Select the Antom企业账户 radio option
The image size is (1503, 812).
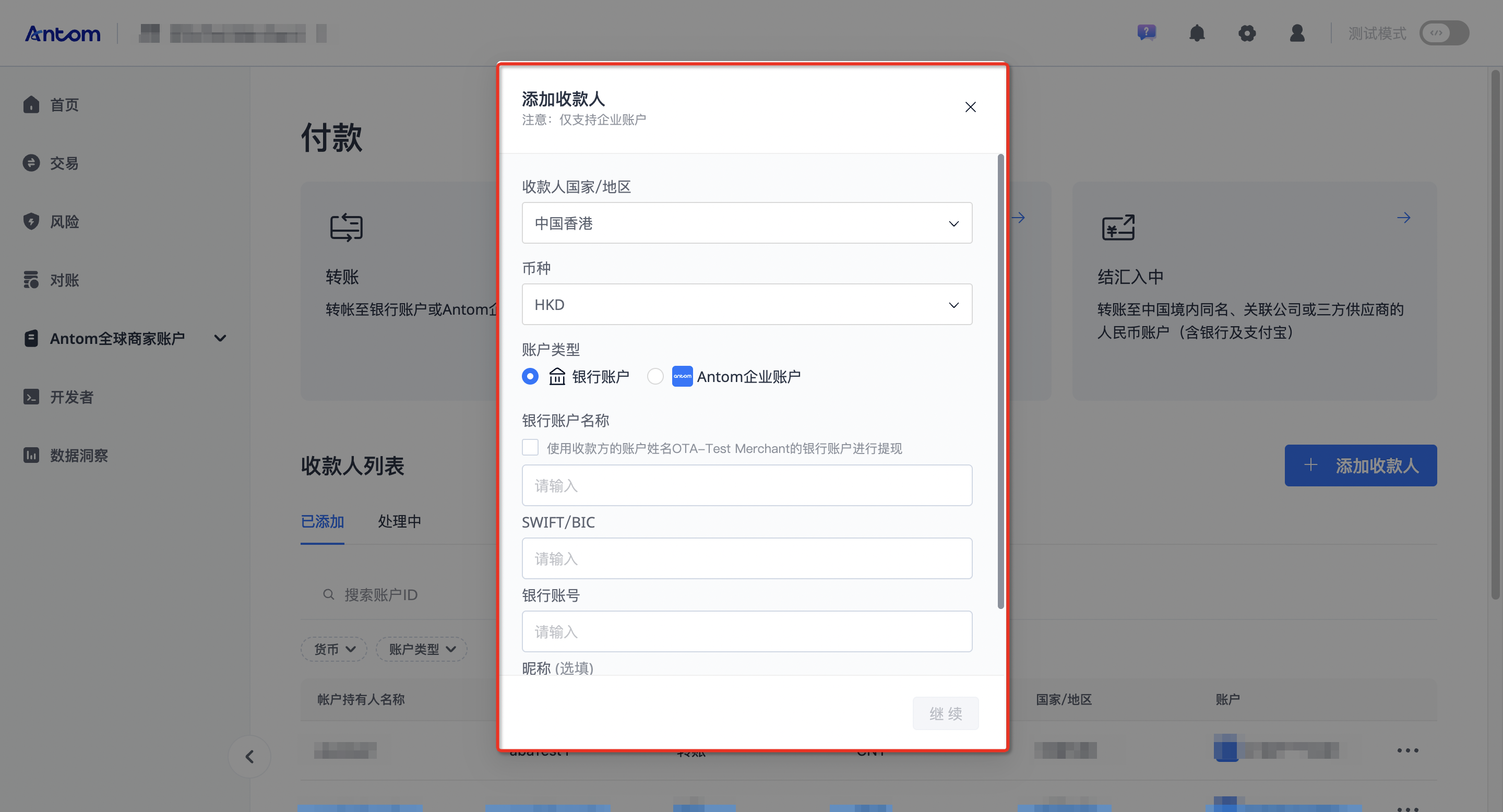tap(655, 376)
